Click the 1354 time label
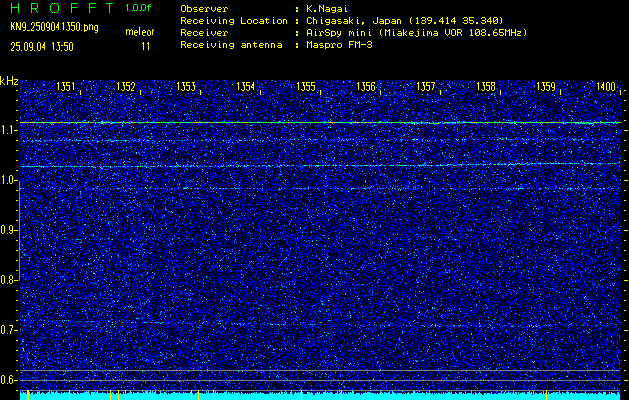The height and width of the screenshot is (400, 629). (x=246, y=87)
